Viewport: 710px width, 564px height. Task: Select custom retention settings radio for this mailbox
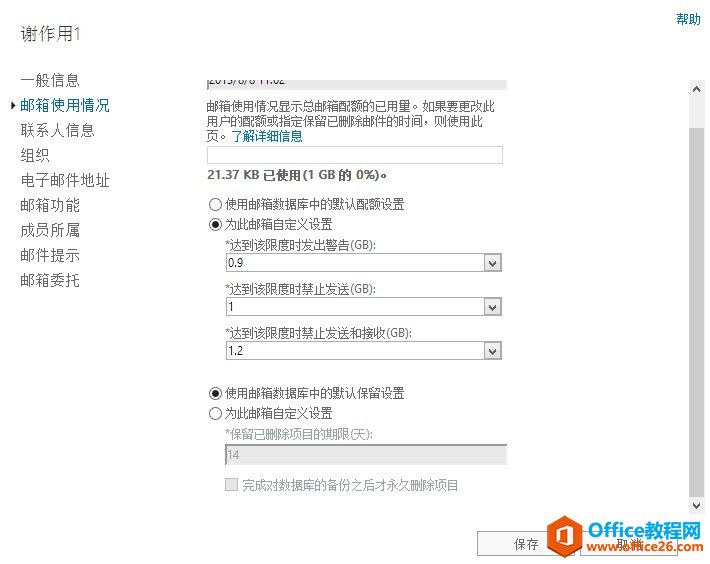click(215, 414)
